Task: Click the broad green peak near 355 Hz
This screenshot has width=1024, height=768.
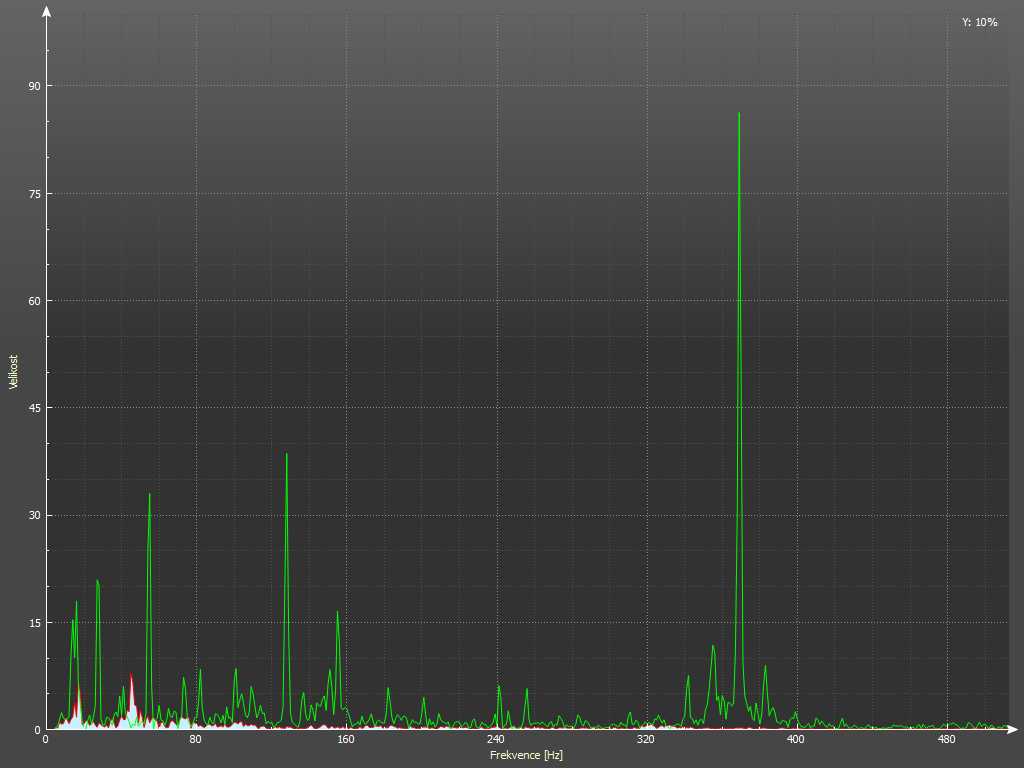Action: click(x=713, y=647)
